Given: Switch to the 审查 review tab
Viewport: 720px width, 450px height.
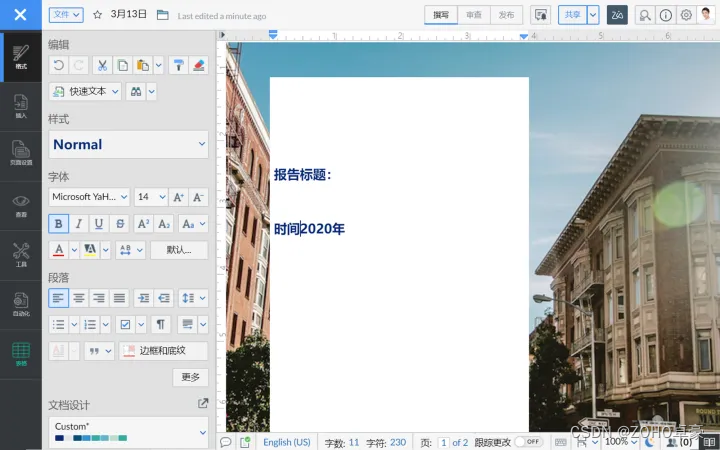Looking at the screenshot, I should point(474,15).
